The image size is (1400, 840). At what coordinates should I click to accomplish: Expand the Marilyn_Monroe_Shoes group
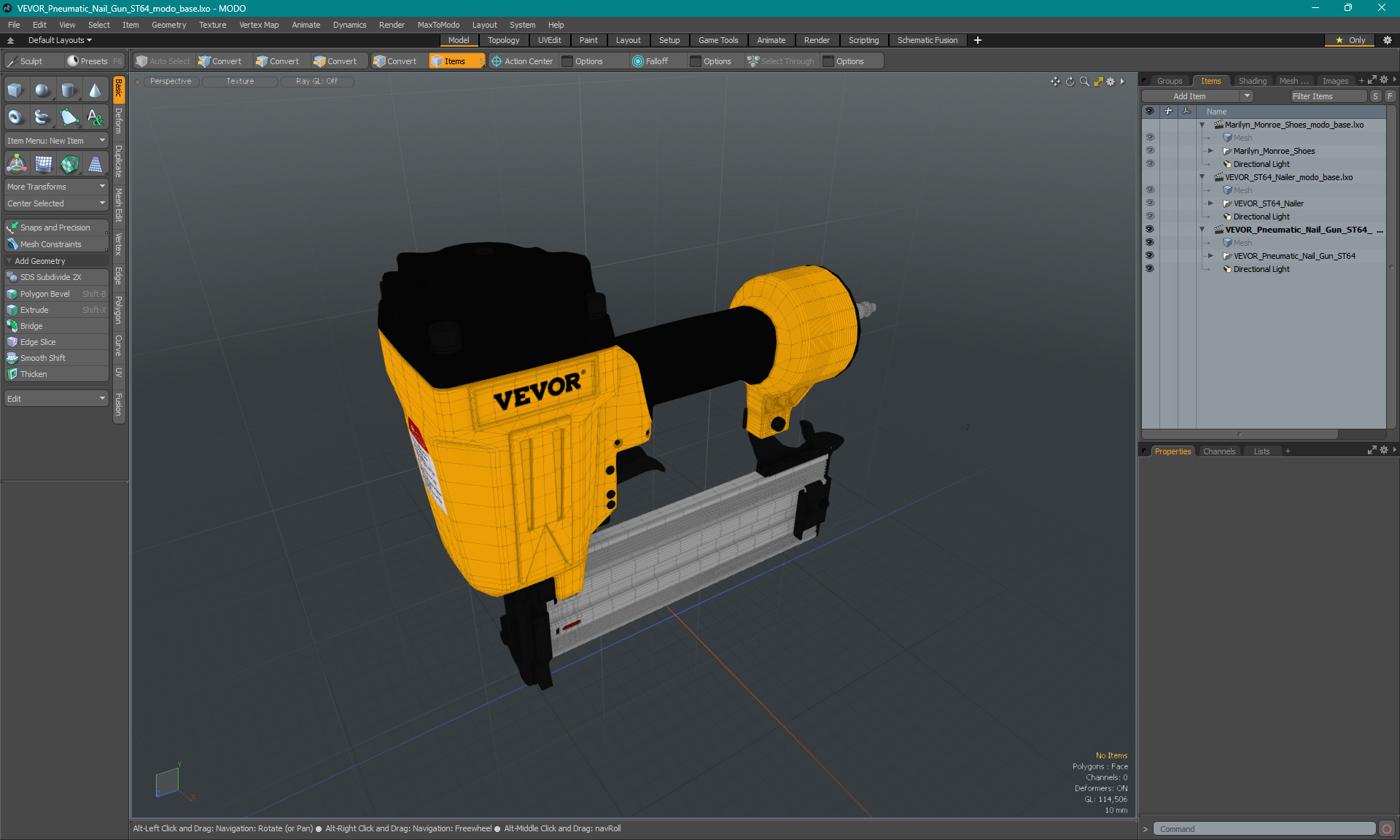coord(1210,151)
